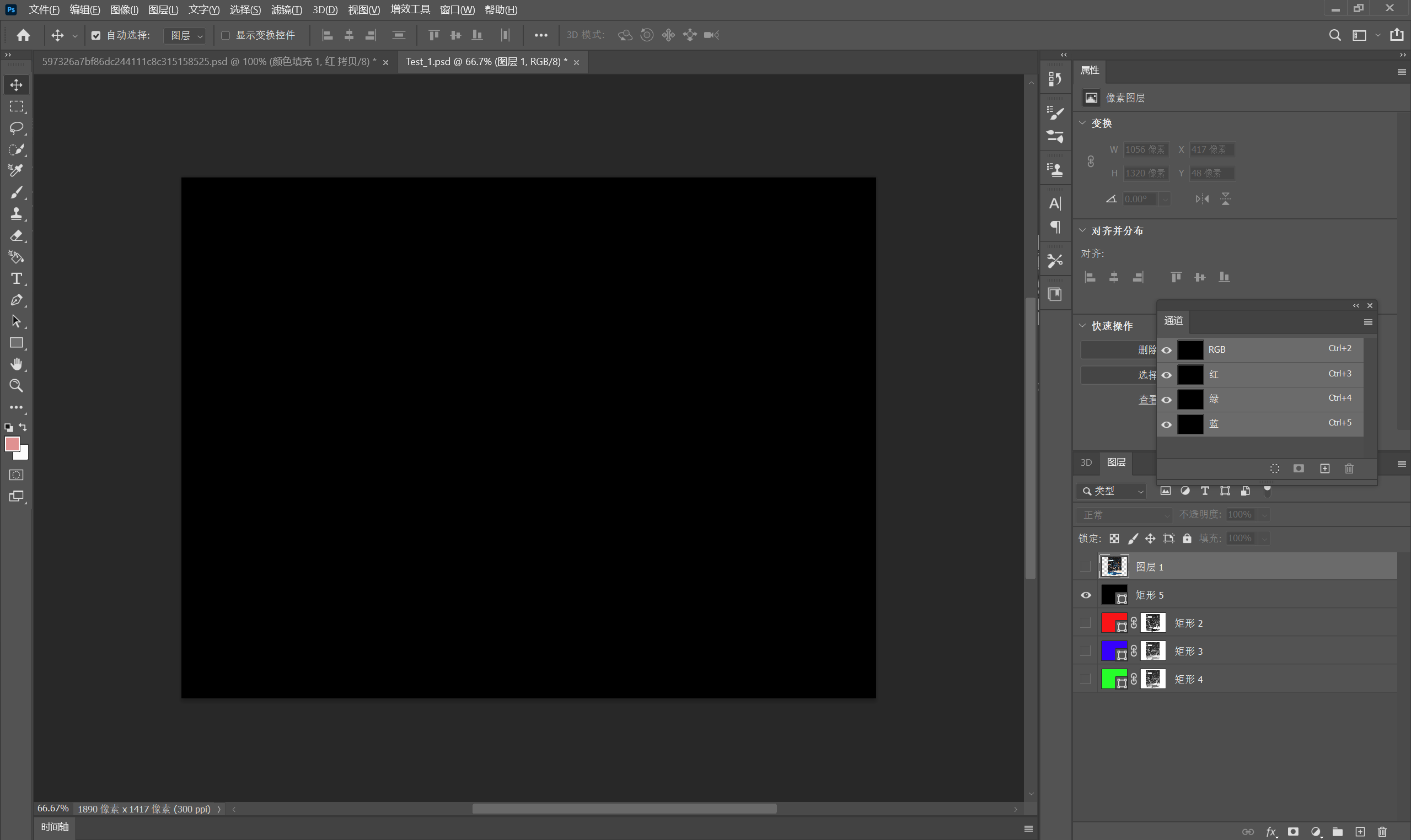Click the foreground color swatch
1411x840 pixels.
[12, 444]
